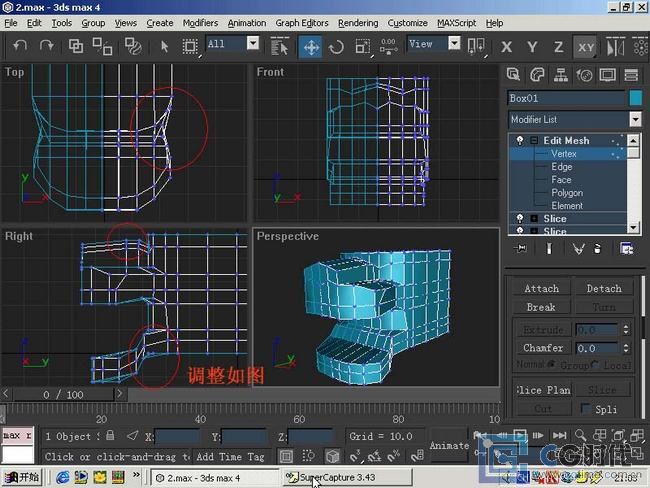650x488 pixels.
Task: Click the Select Object arrow tool
Action: point(165,46)
